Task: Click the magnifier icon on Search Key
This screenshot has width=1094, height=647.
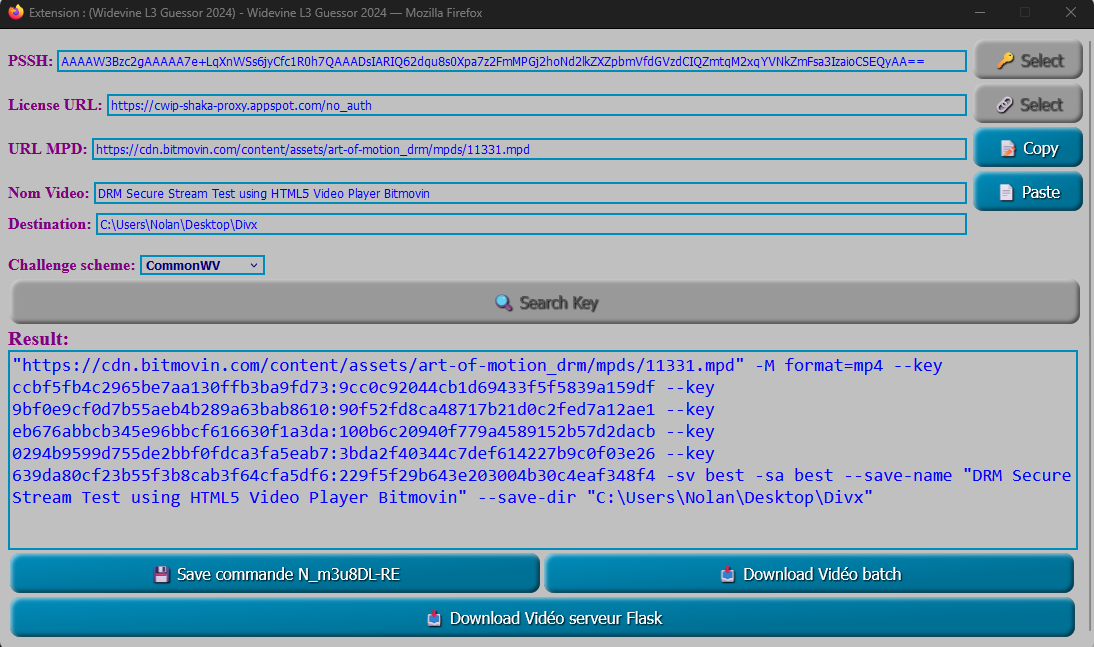Action: [x=504, y=303]
